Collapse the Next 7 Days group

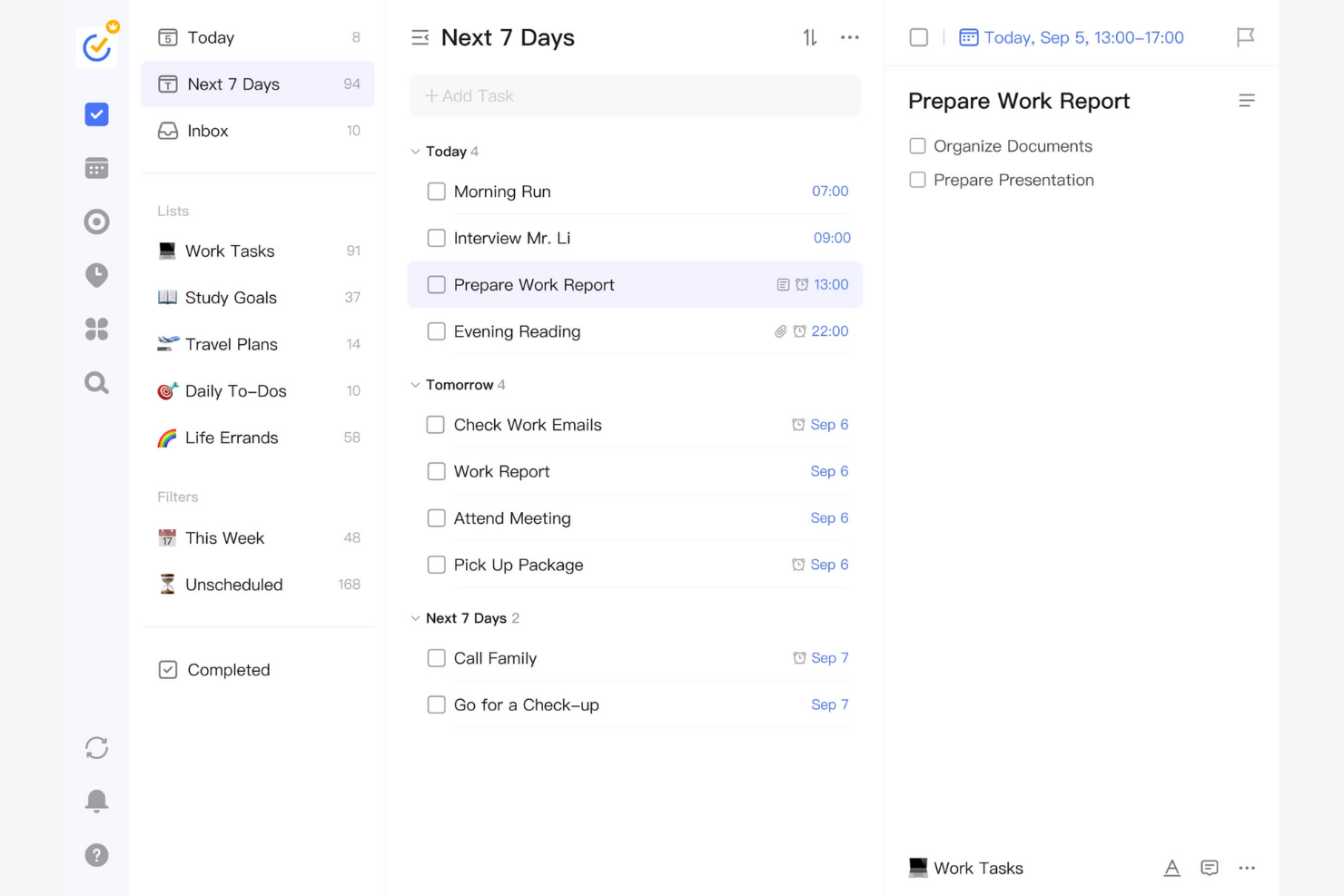click(415, 617)
